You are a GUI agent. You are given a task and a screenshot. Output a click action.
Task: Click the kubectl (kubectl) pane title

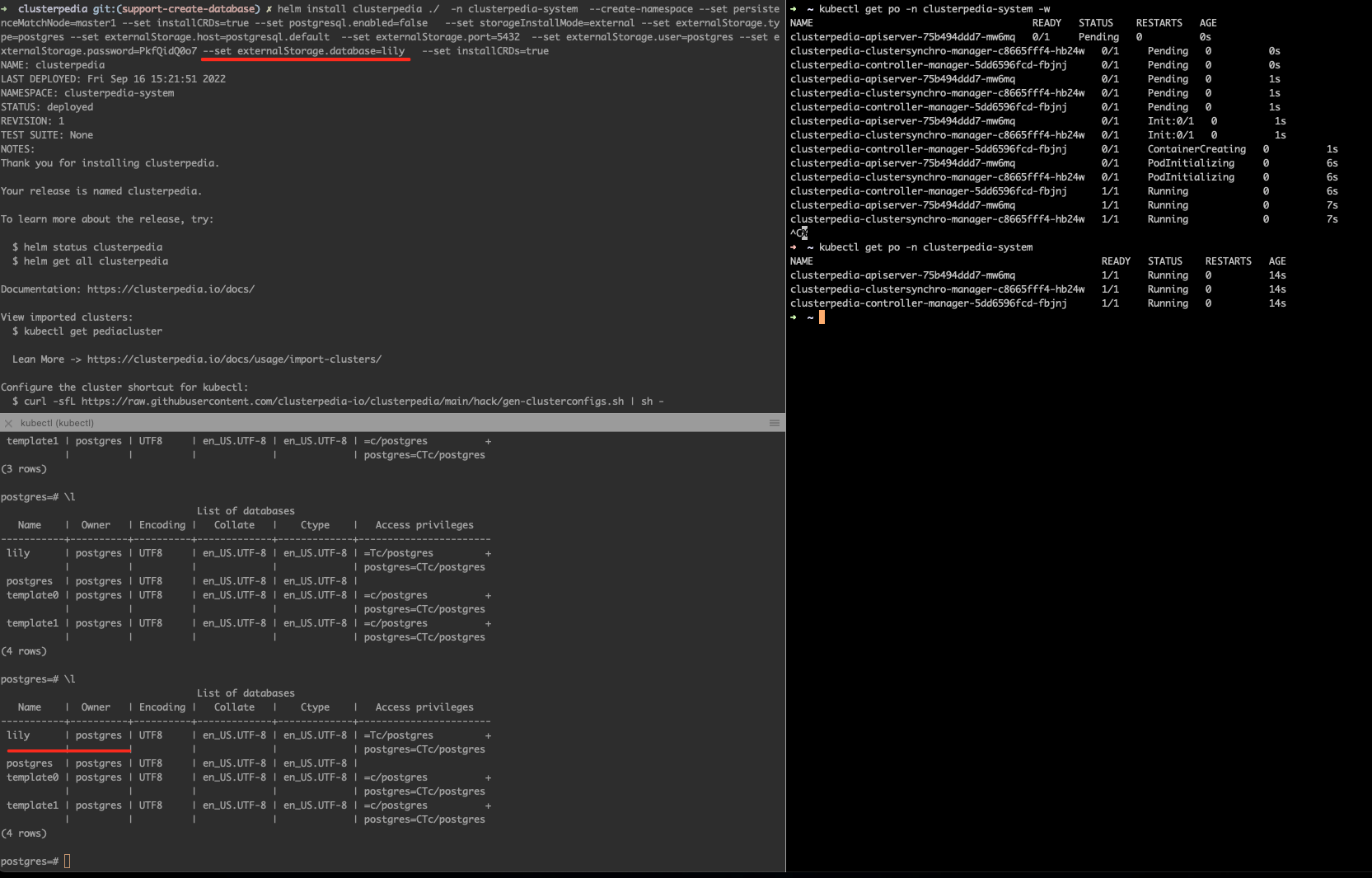pos(58,423)
